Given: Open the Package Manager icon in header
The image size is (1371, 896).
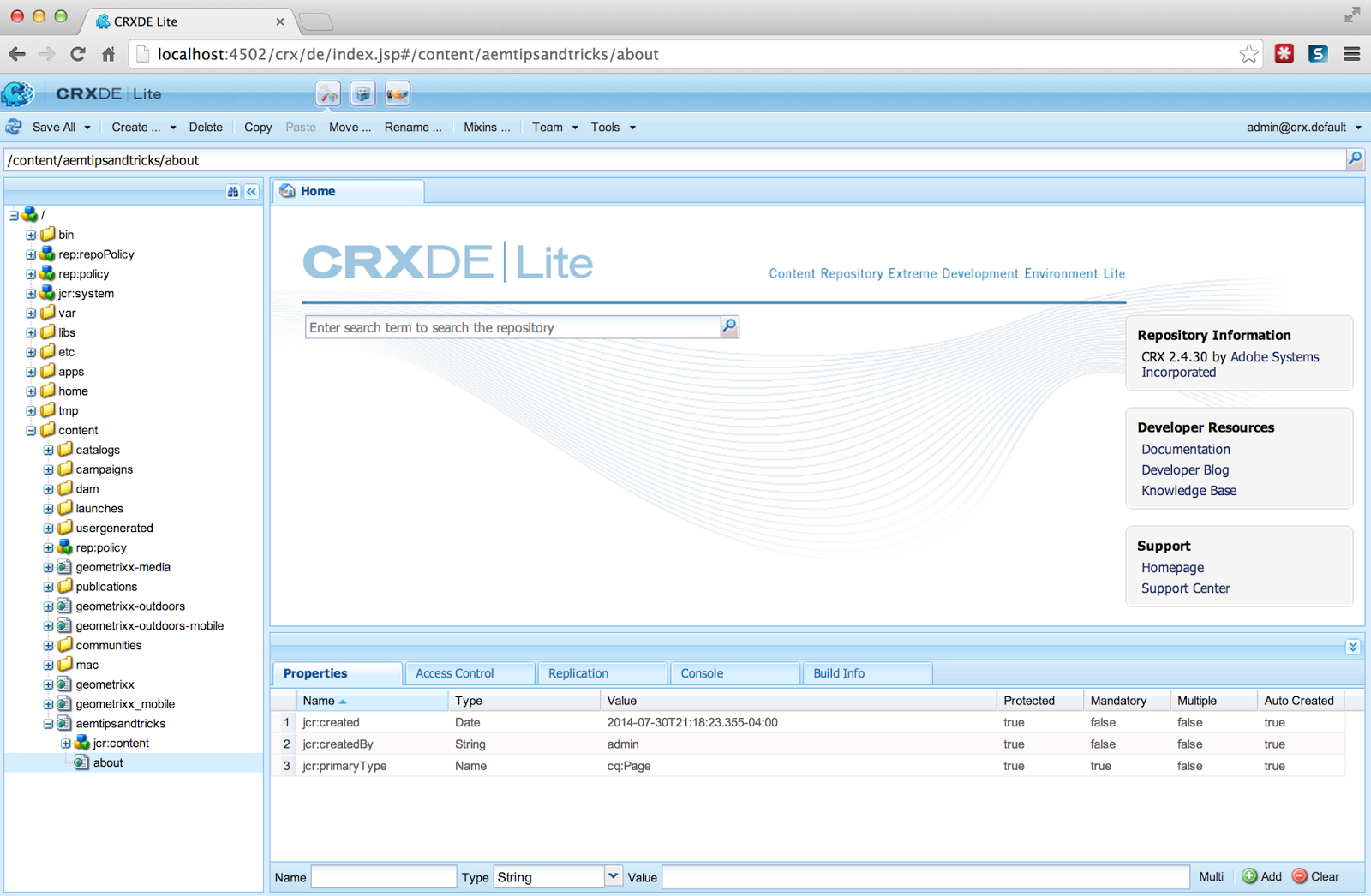Looking at the screenshot, I should (x=362, y=93).
